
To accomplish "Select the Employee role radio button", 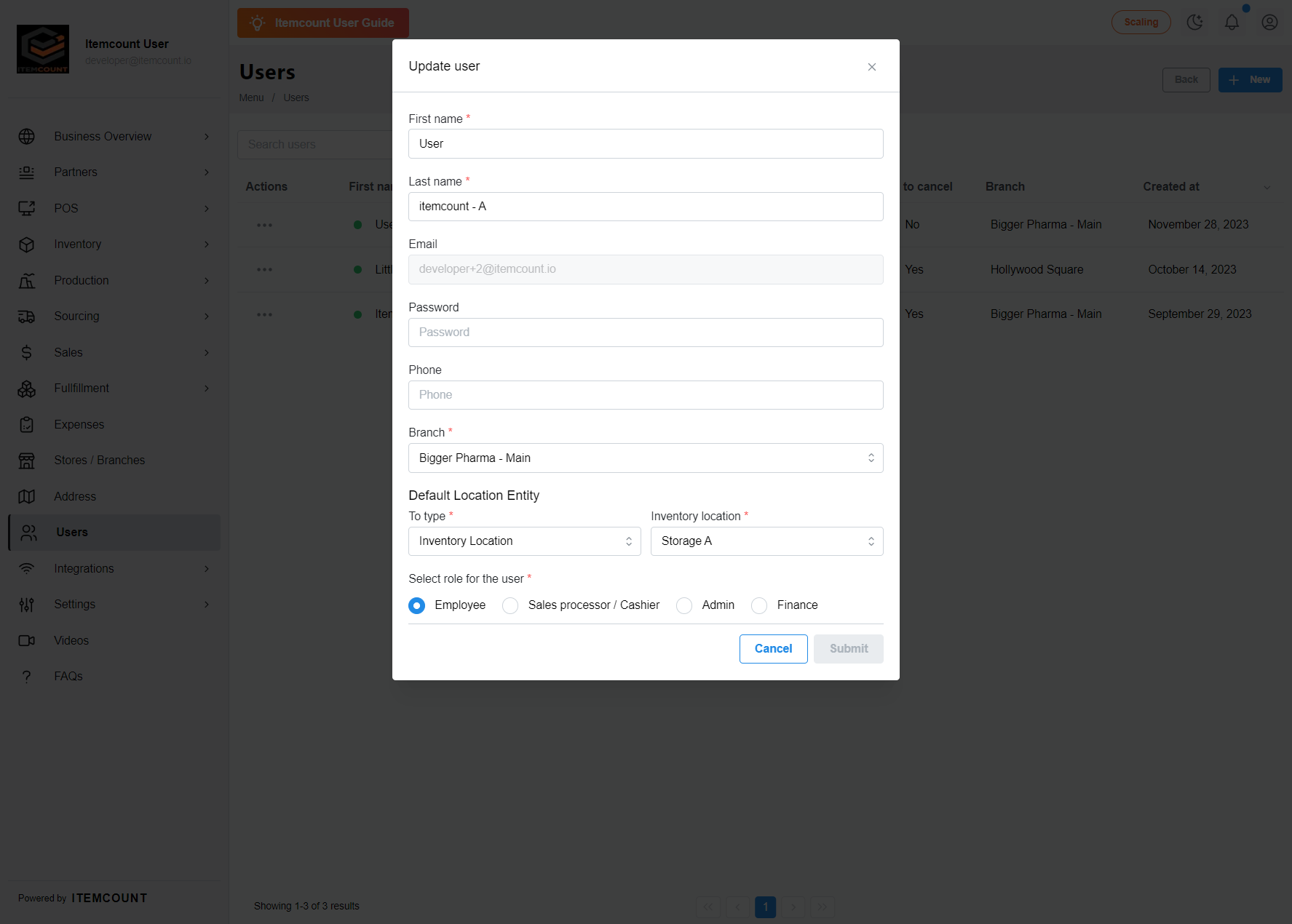I will [416, 605].
